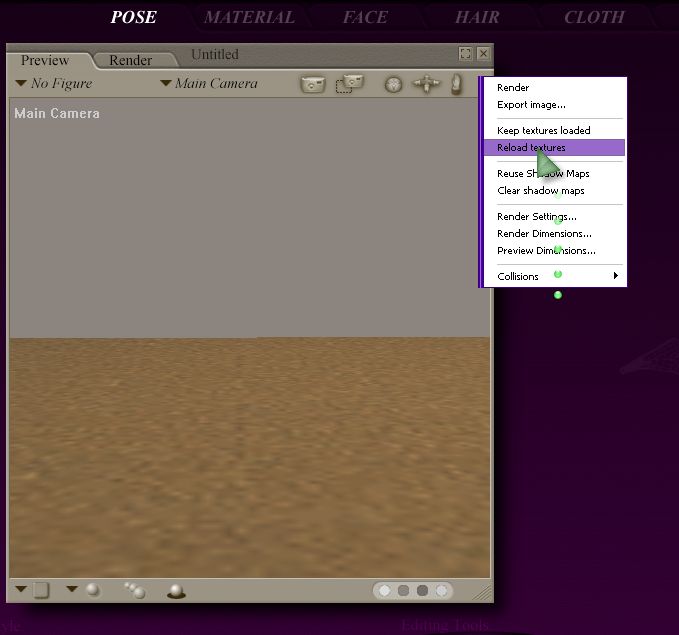
Task: Click the mouse icon in preview toolbar
Action: point(456,84)
